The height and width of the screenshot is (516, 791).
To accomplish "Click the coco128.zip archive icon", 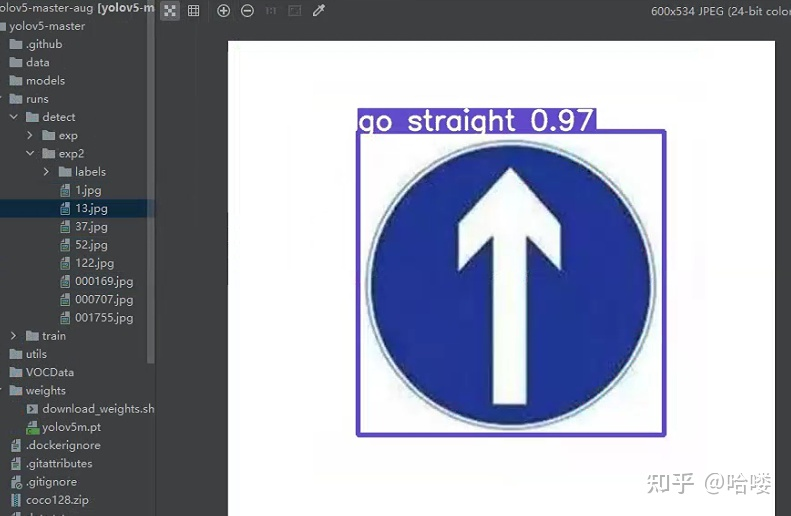I will [x=16, y=500].
